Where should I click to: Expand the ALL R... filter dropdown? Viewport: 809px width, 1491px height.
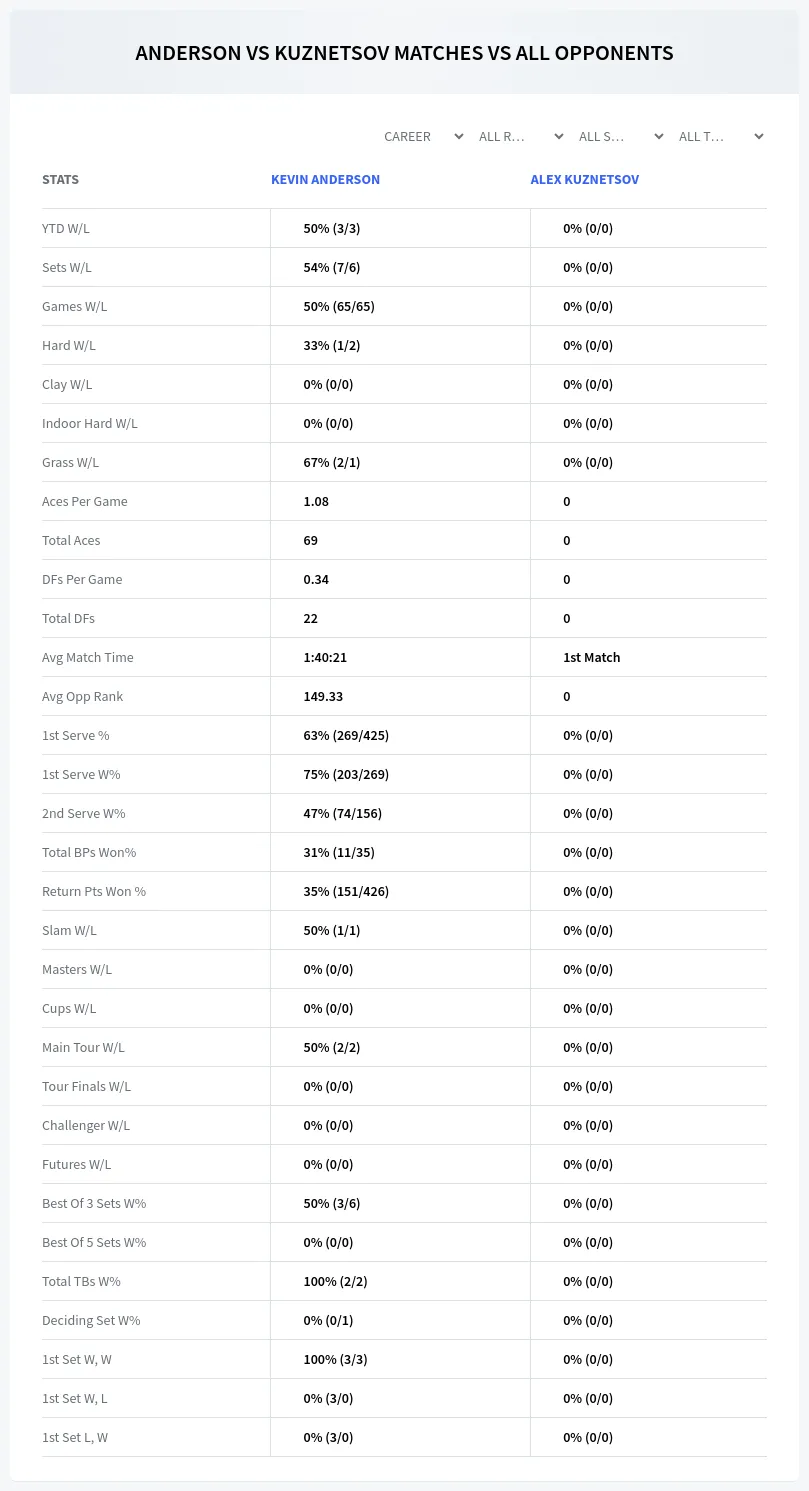coord(521,136)
